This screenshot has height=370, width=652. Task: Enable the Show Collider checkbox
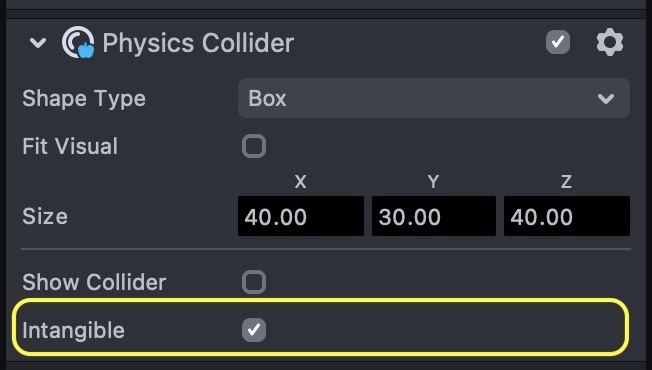tap(254, 282)
